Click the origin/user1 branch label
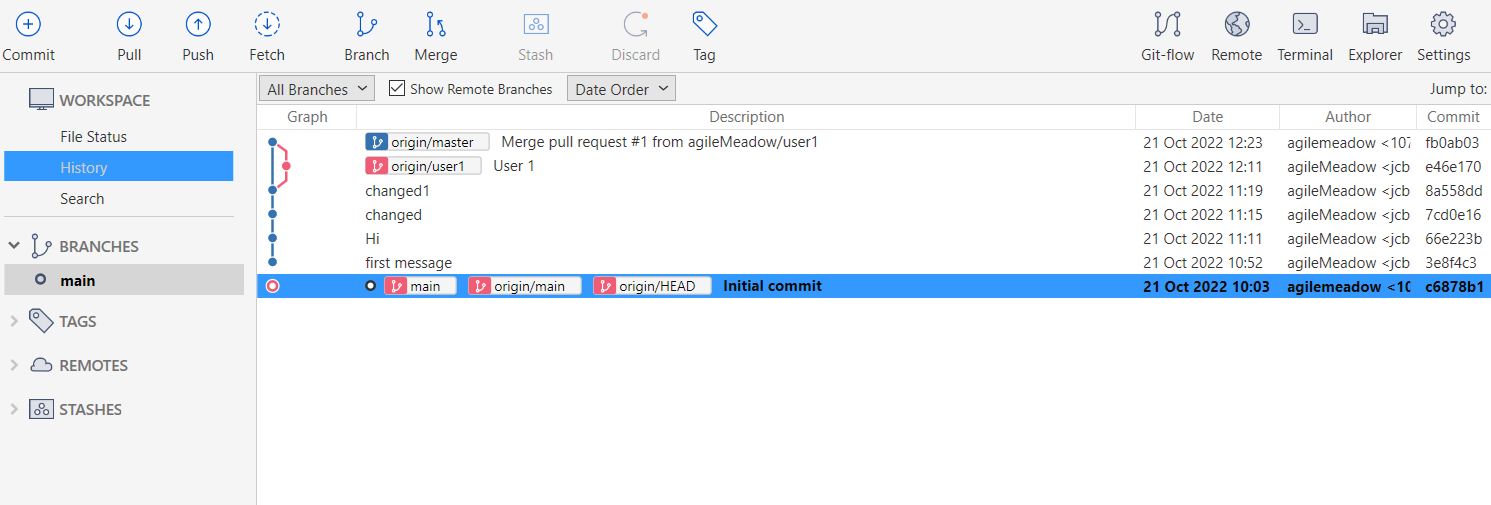This screenshot has width=1491, height=505. tap(423, 166)
